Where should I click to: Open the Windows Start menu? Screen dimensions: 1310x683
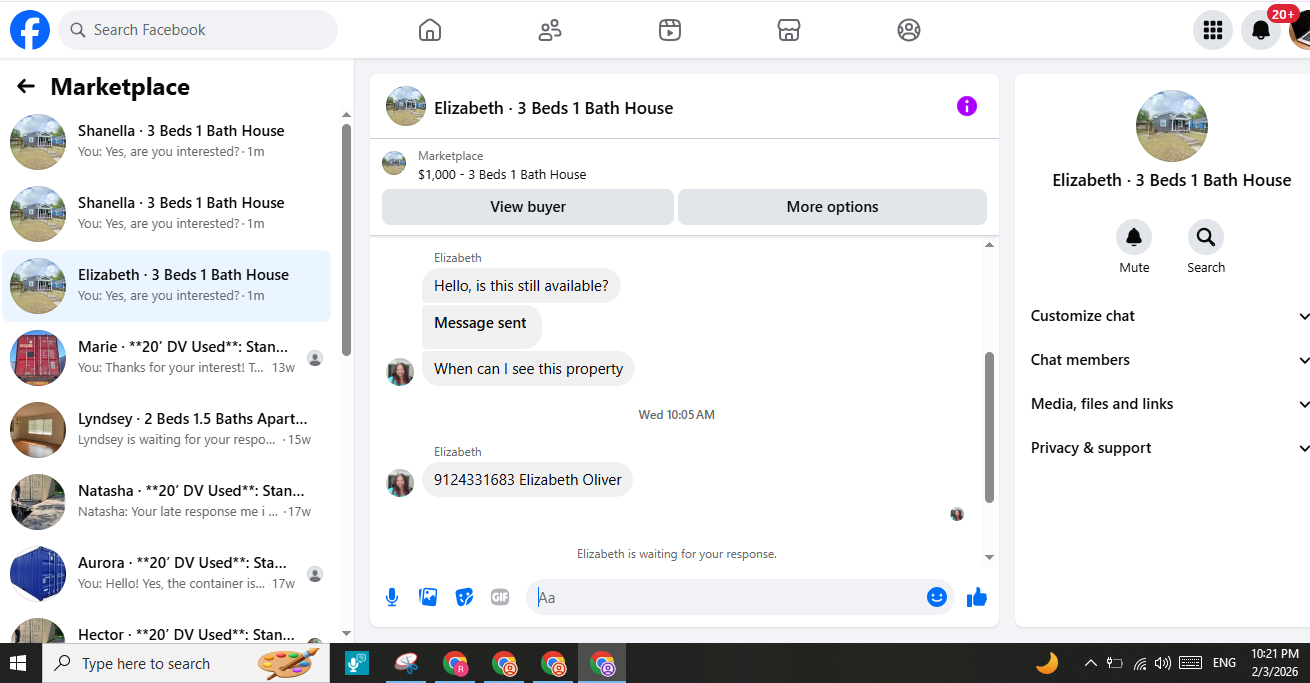18,663
